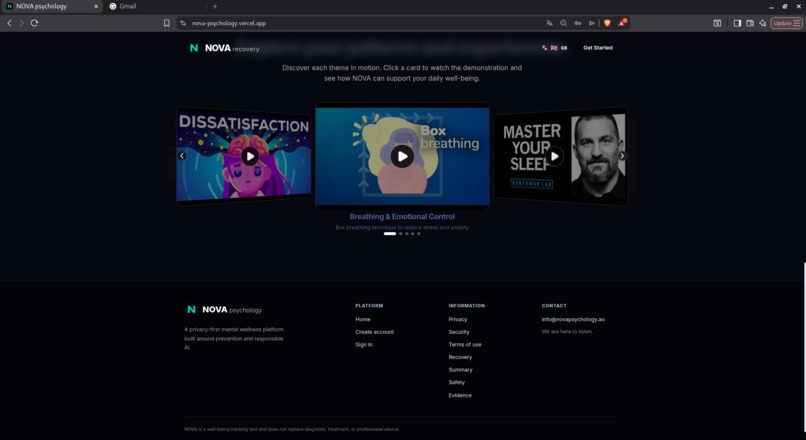This screenshot has width=806, height=440.
Task: Reload the current page
Action: (34, 23)
